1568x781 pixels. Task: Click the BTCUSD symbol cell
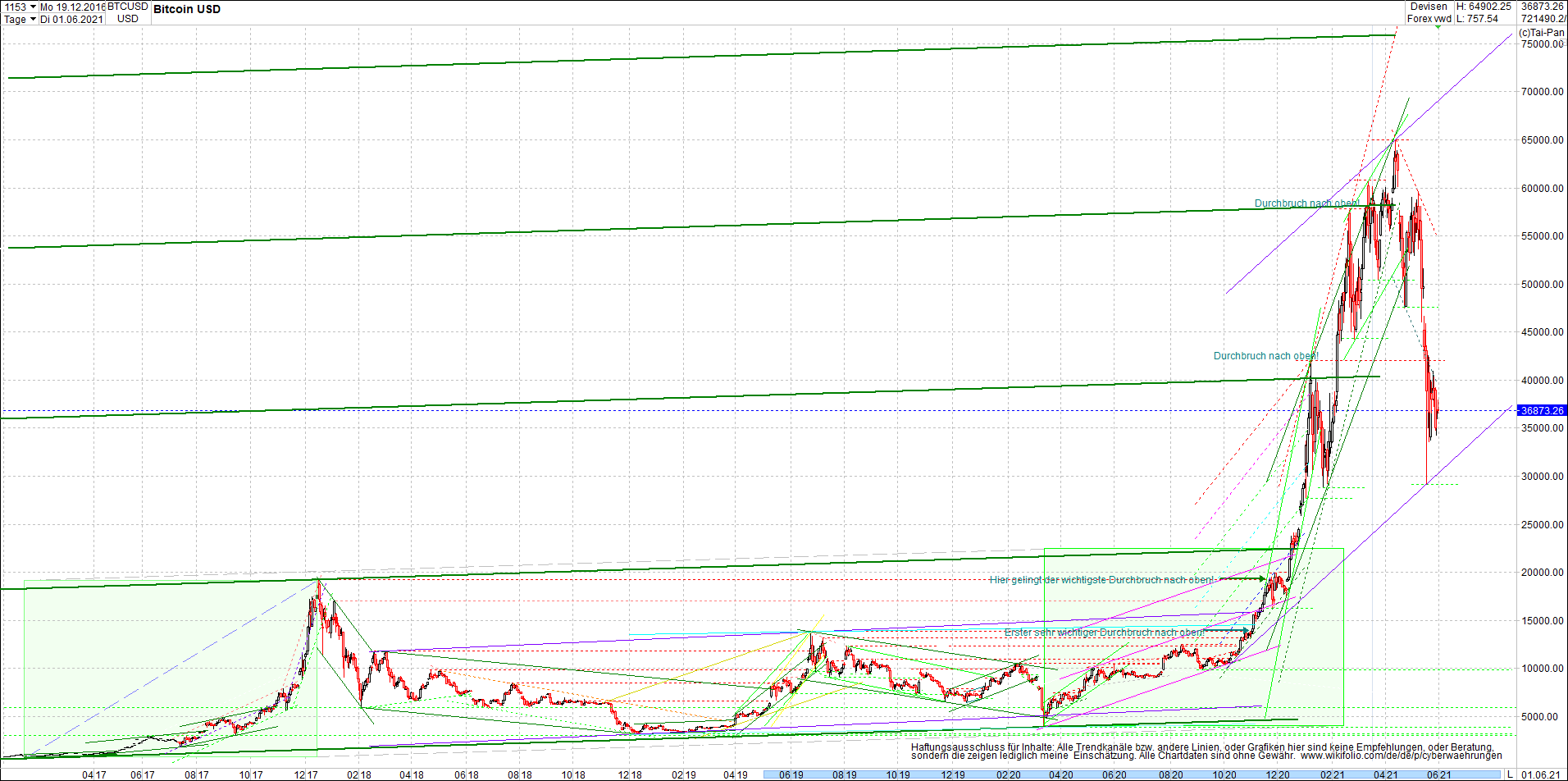point(125,6)
